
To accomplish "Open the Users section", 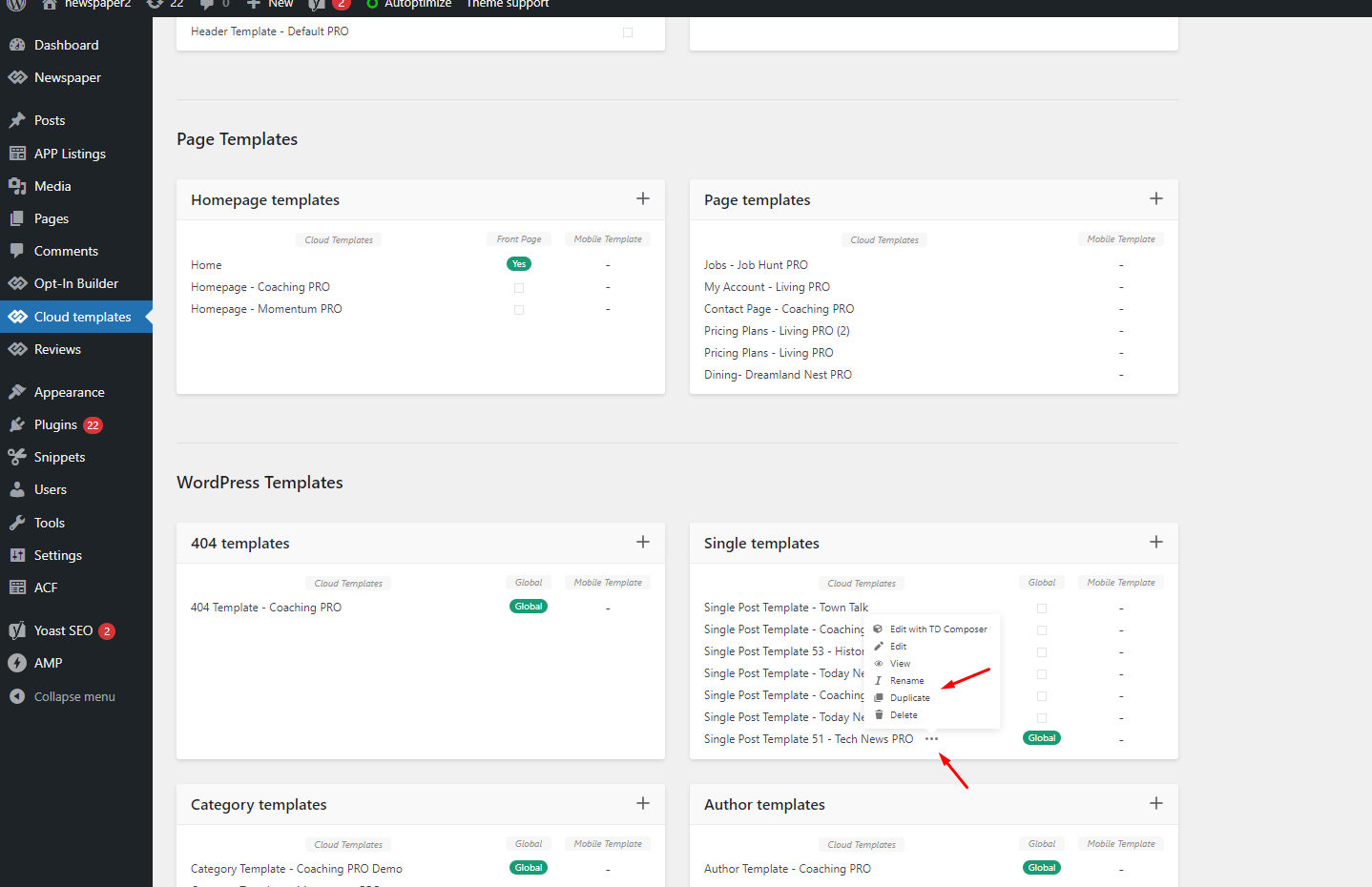I will tap(51, 489).
